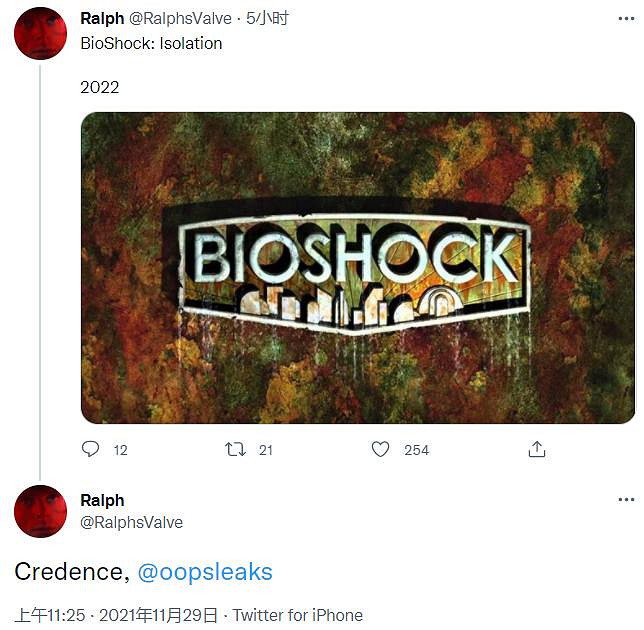Click the BioShock: Isolation tweet text
Viewport: 644px width, 630px height.
[151, 43]
